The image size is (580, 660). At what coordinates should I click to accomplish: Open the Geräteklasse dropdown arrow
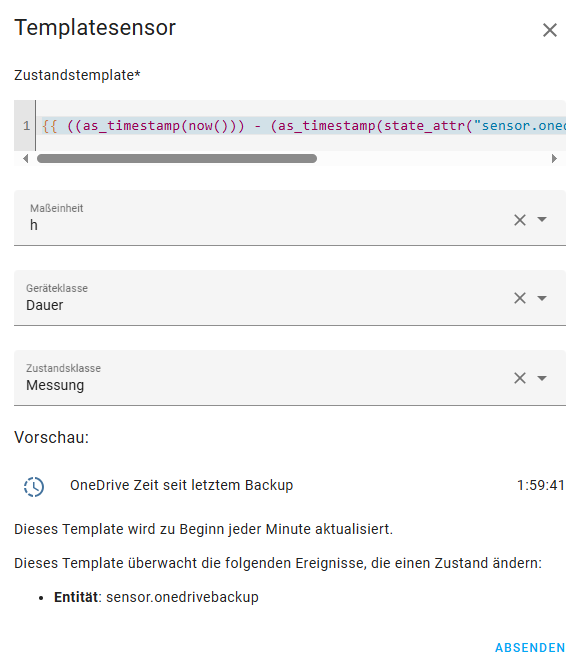point(542,298)
